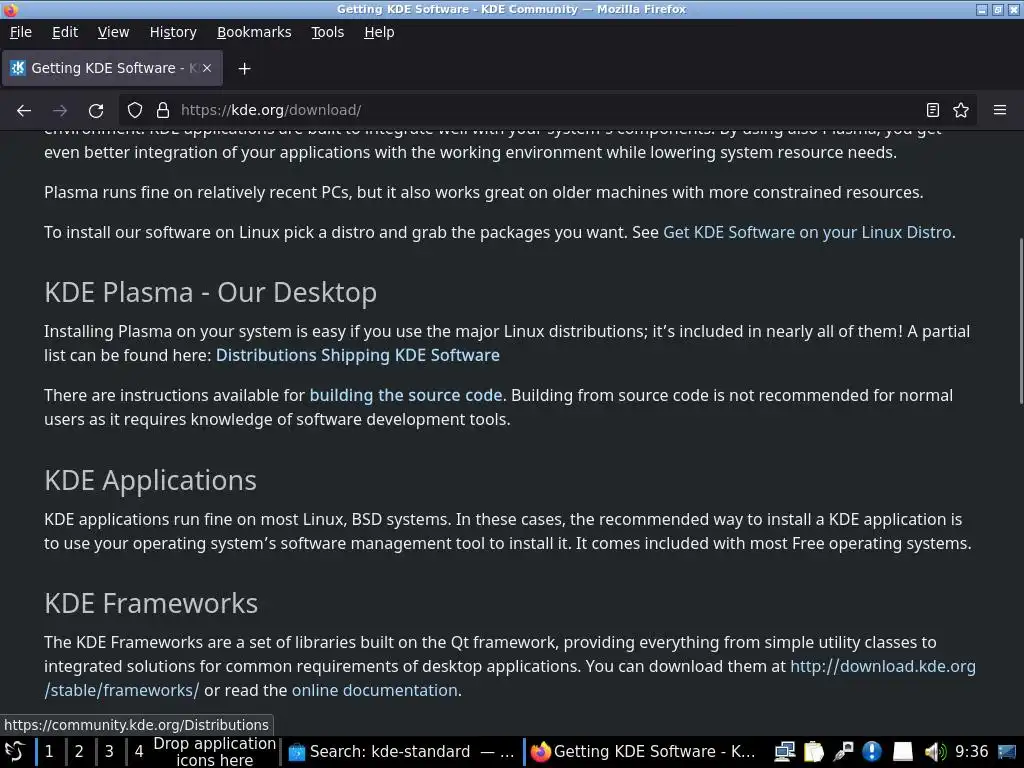Select Getting KDE Software taskbar entry
The width and height of the screenshot is (1024, 768).
tap(644, 752)
